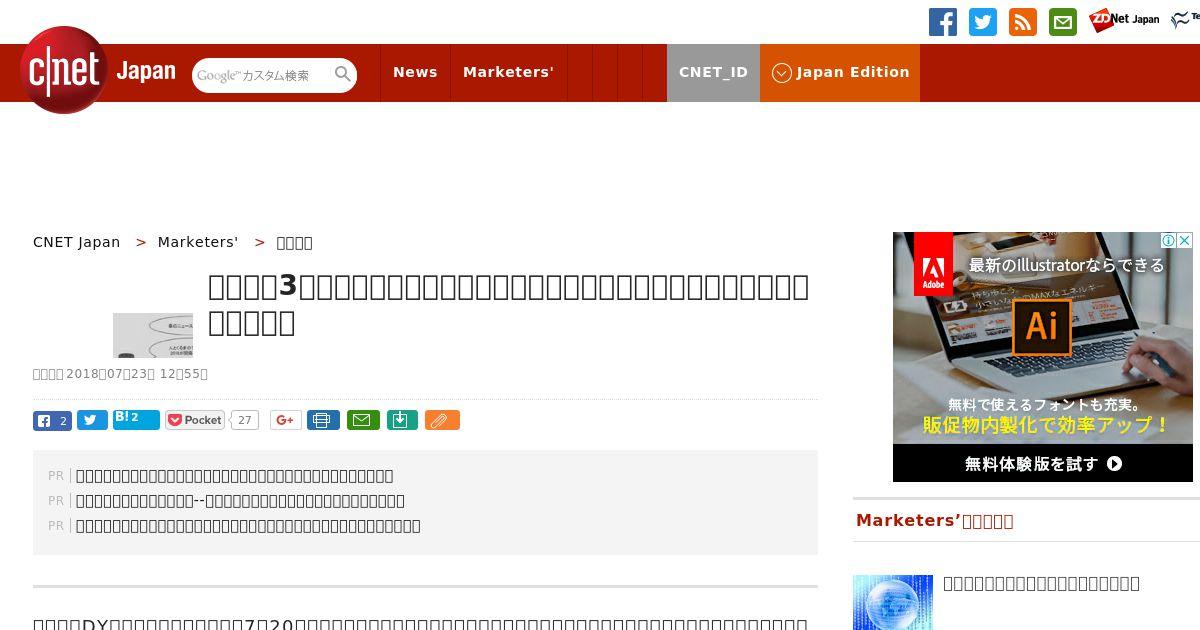Viewport: 1200px width, 630px height.
Task: Print the article with the blue printer icon
Action: point(323,420)
